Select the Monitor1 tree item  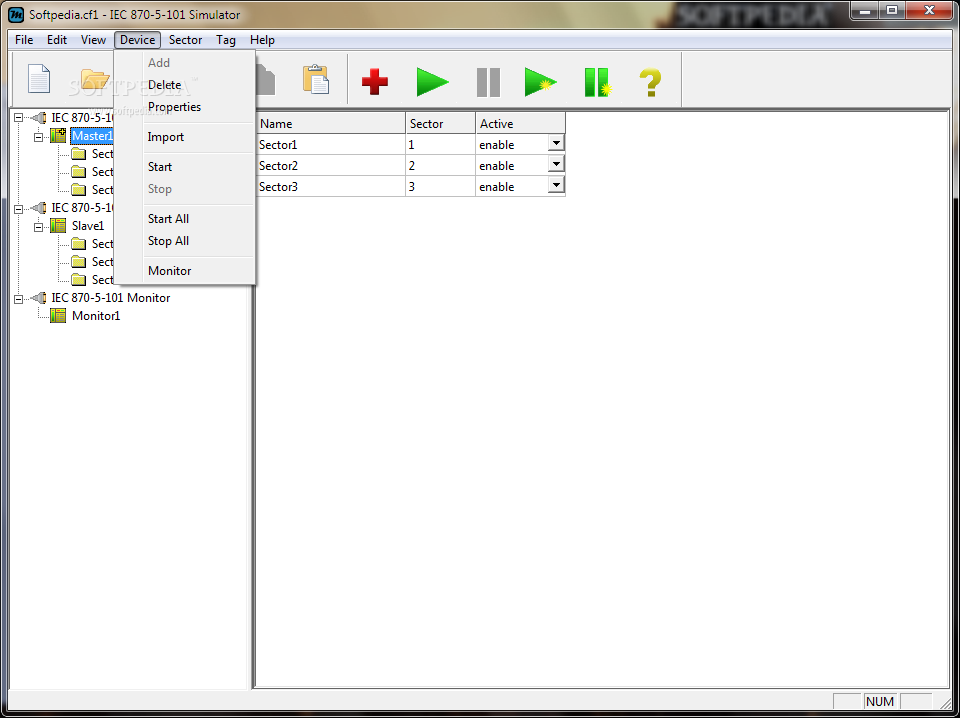click(96, 316)
